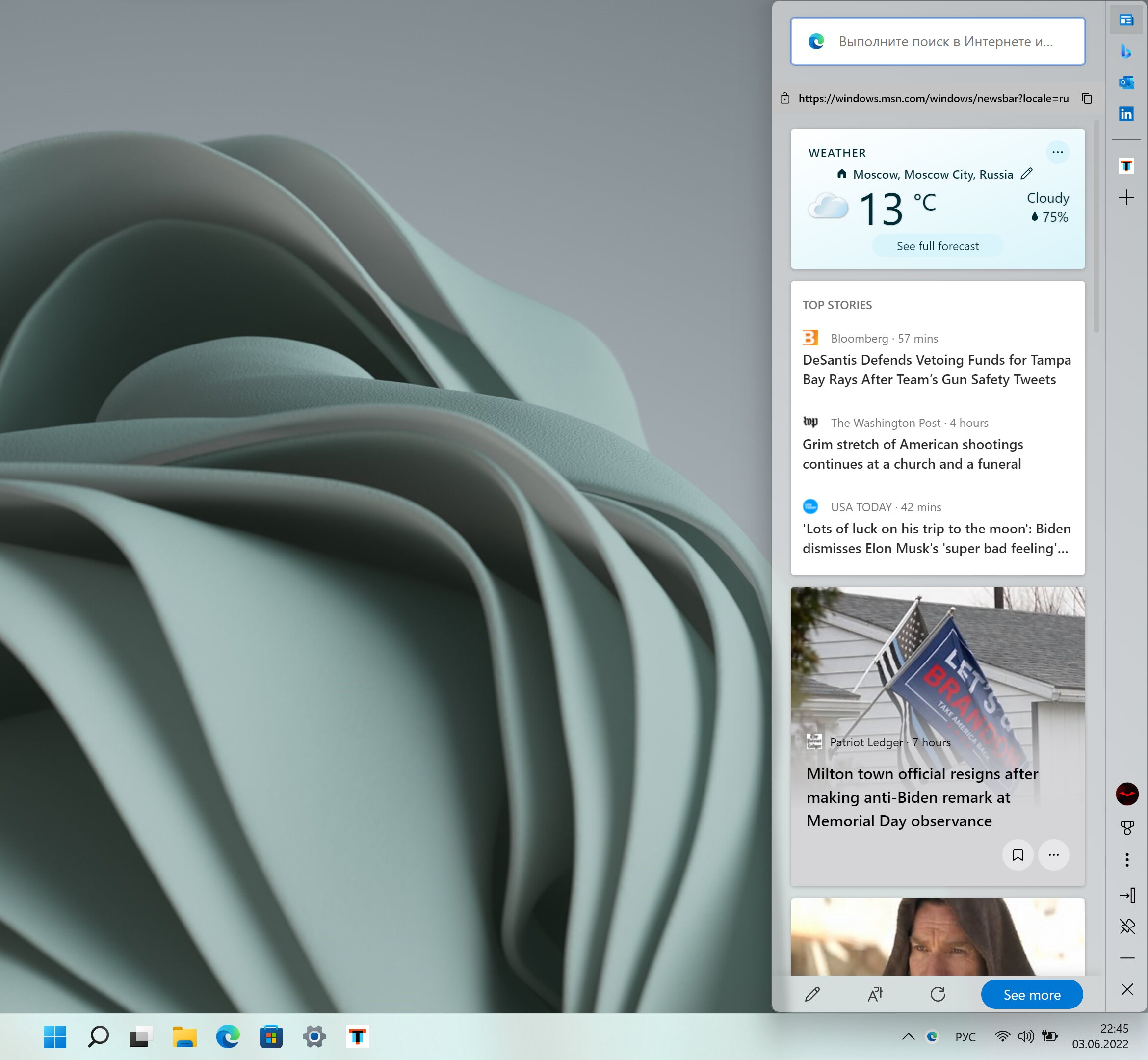Open the sidebar three-dot settings menu
Screen dimensions: 1148x1060
click(x=1127, y=860)
